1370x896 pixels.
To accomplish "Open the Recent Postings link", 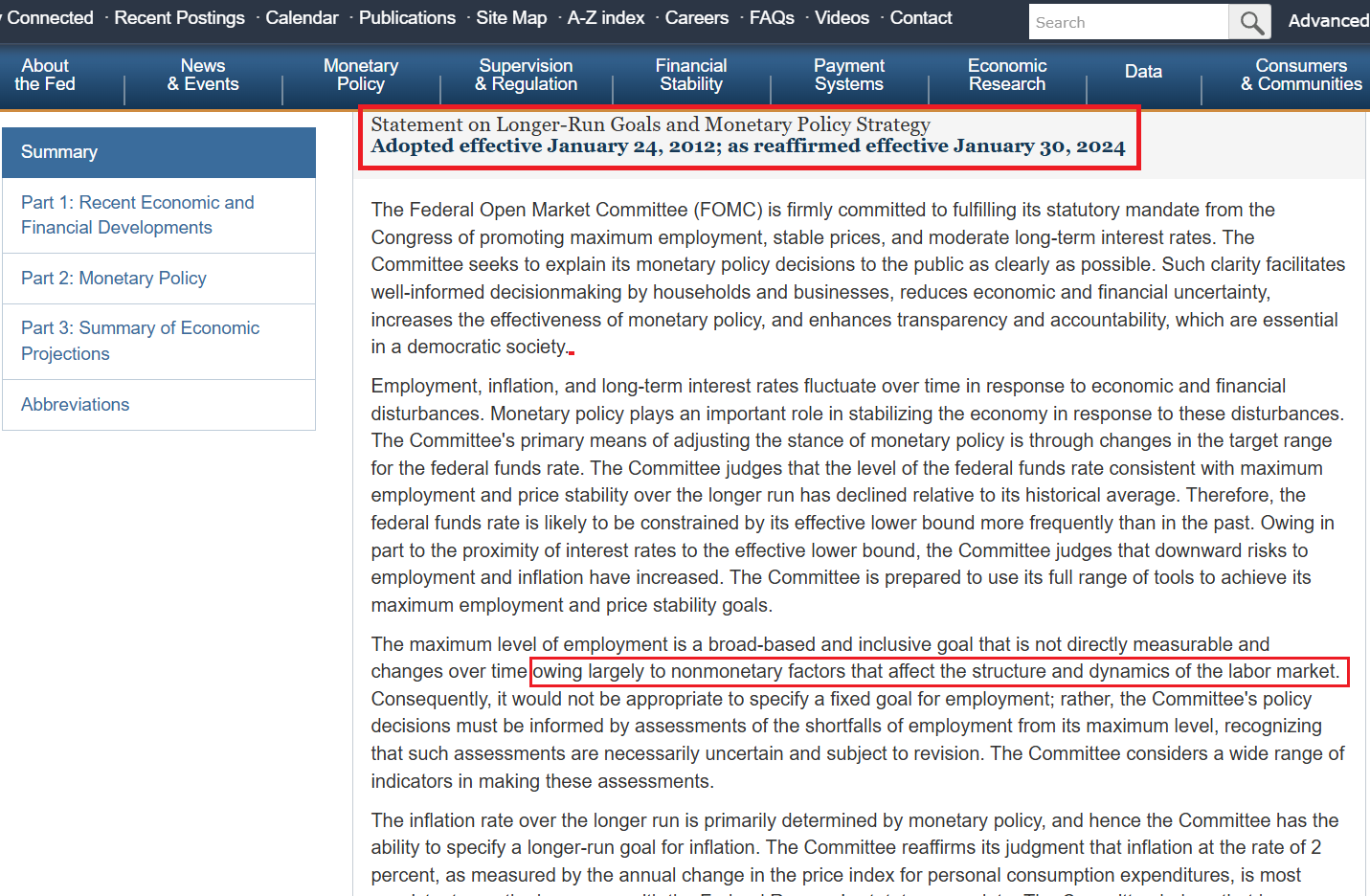I will click(x=179, y=18).
